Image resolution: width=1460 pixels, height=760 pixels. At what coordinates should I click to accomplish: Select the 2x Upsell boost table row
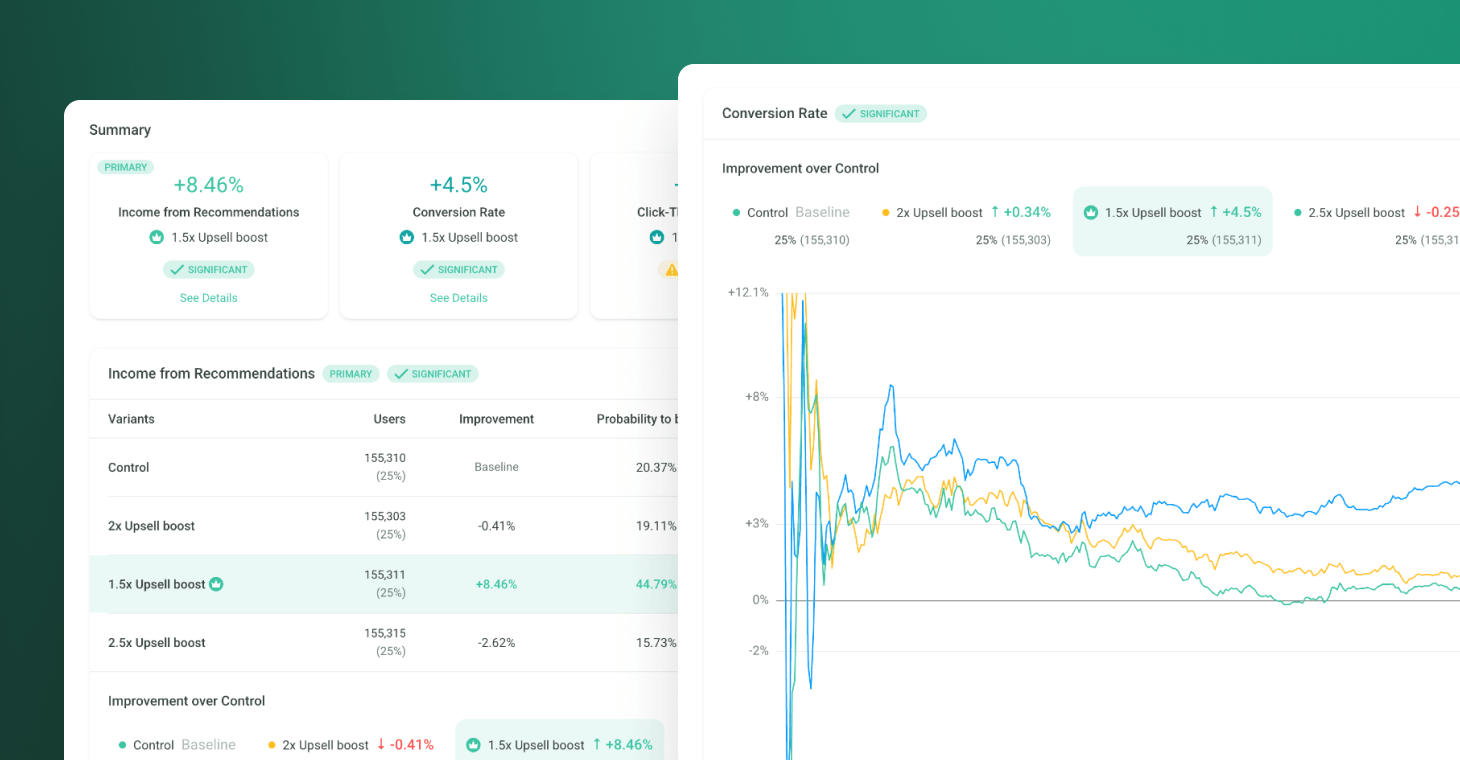point(384,526)
